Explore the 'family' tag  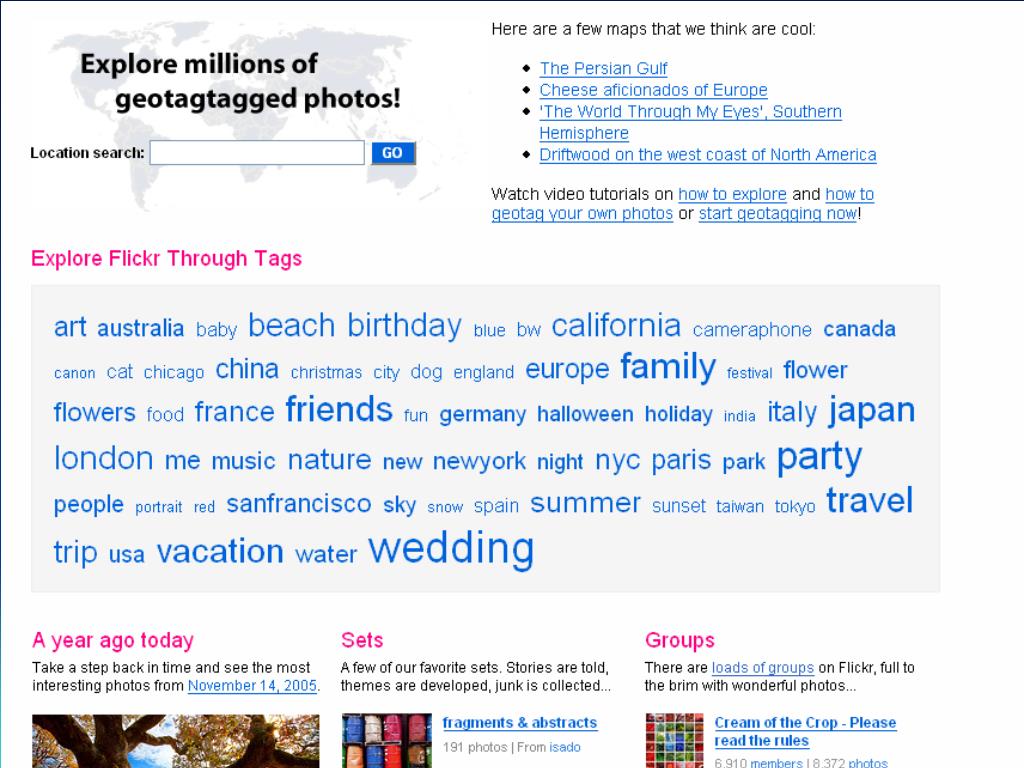668,367
